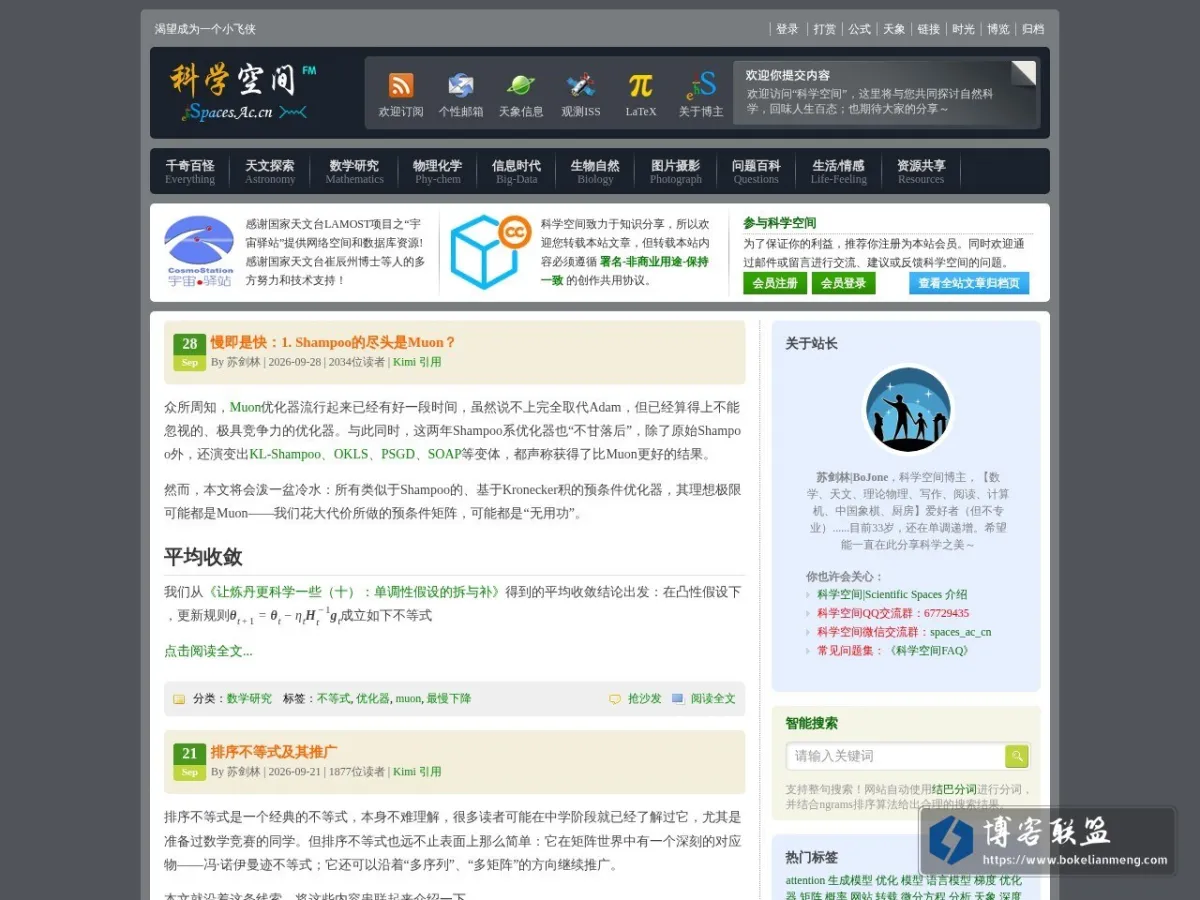Click the CosmoStation 宇宙驿站 logo
This screenshot has height=900, width=1200.
[199, 251]
